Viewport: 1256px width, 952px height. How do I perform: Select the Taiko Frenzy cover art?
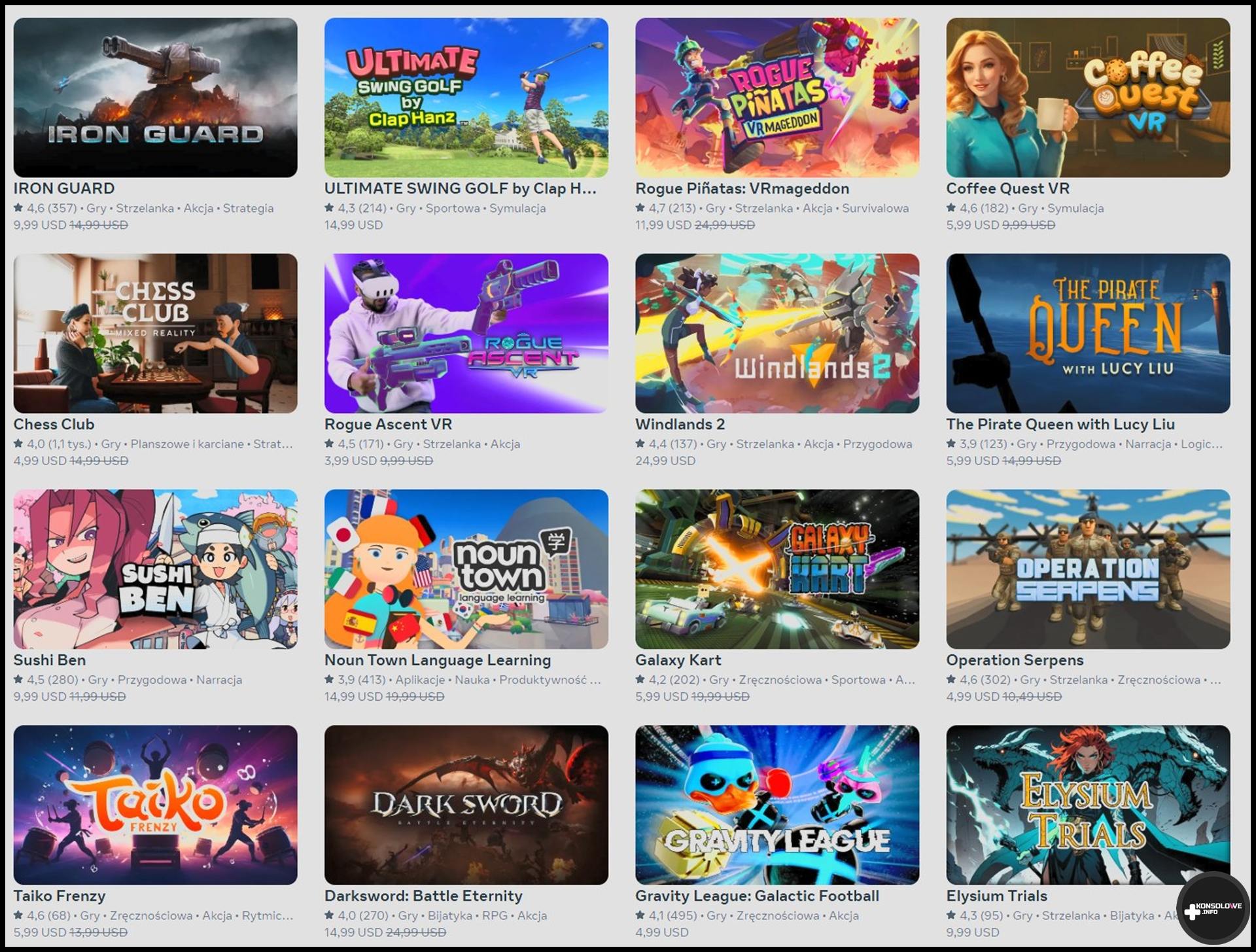tap(155, 805)
